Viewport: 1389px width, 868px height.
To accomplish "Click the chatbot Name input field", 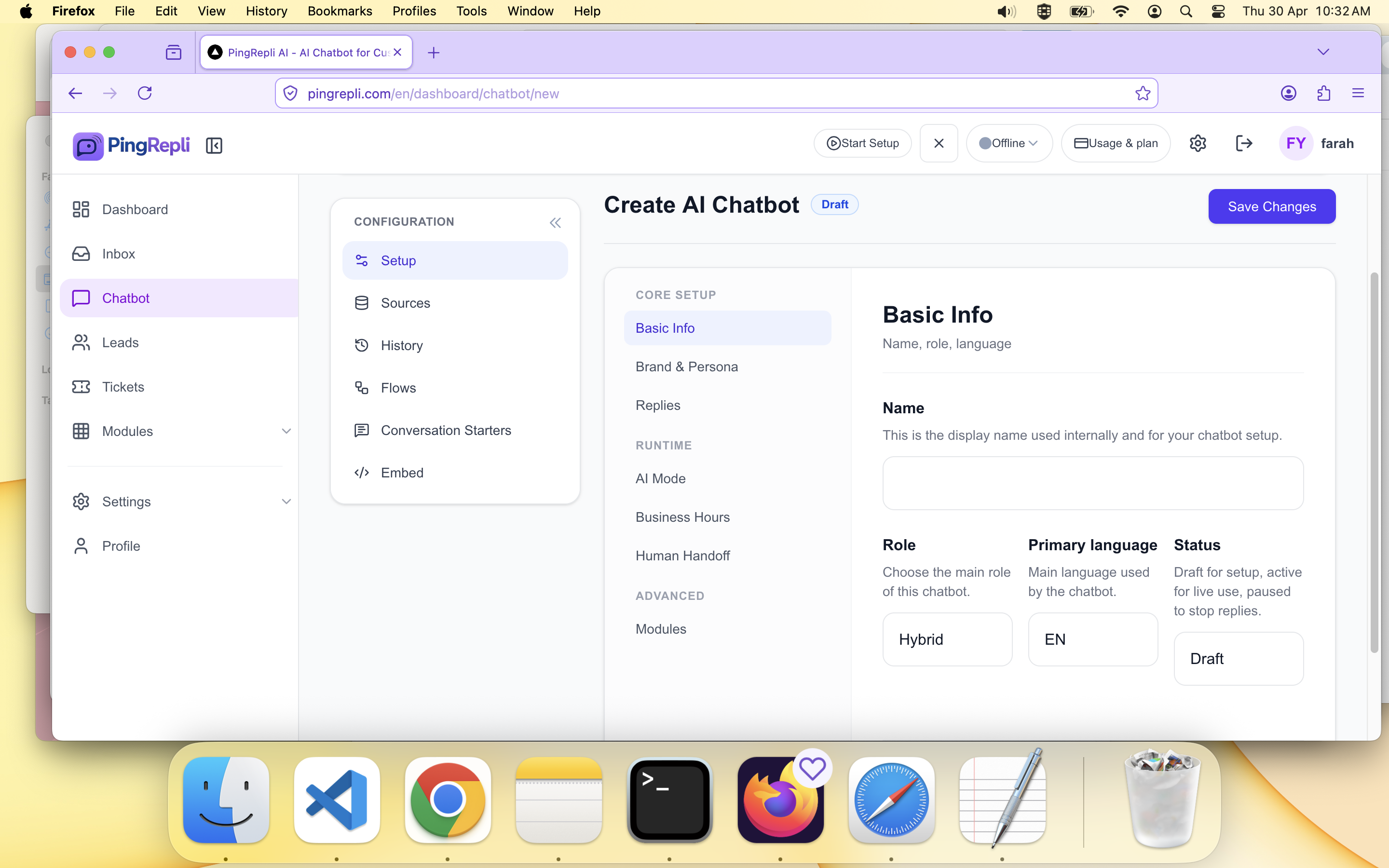I will point(1093,483).
